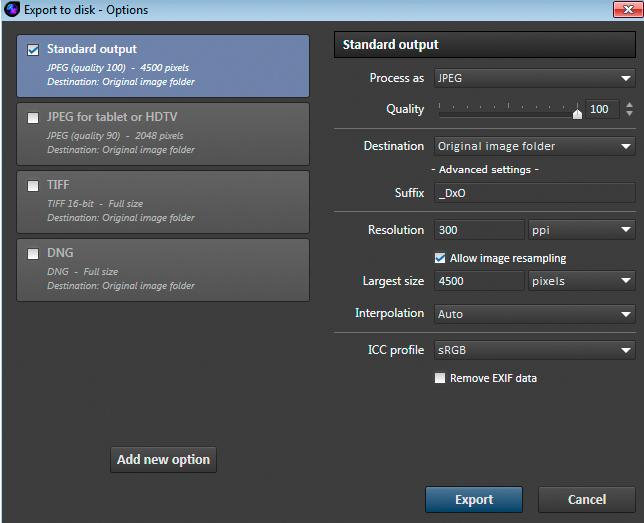
Task: Increase quality with up stepper arrow
Action: coord(629,105)
